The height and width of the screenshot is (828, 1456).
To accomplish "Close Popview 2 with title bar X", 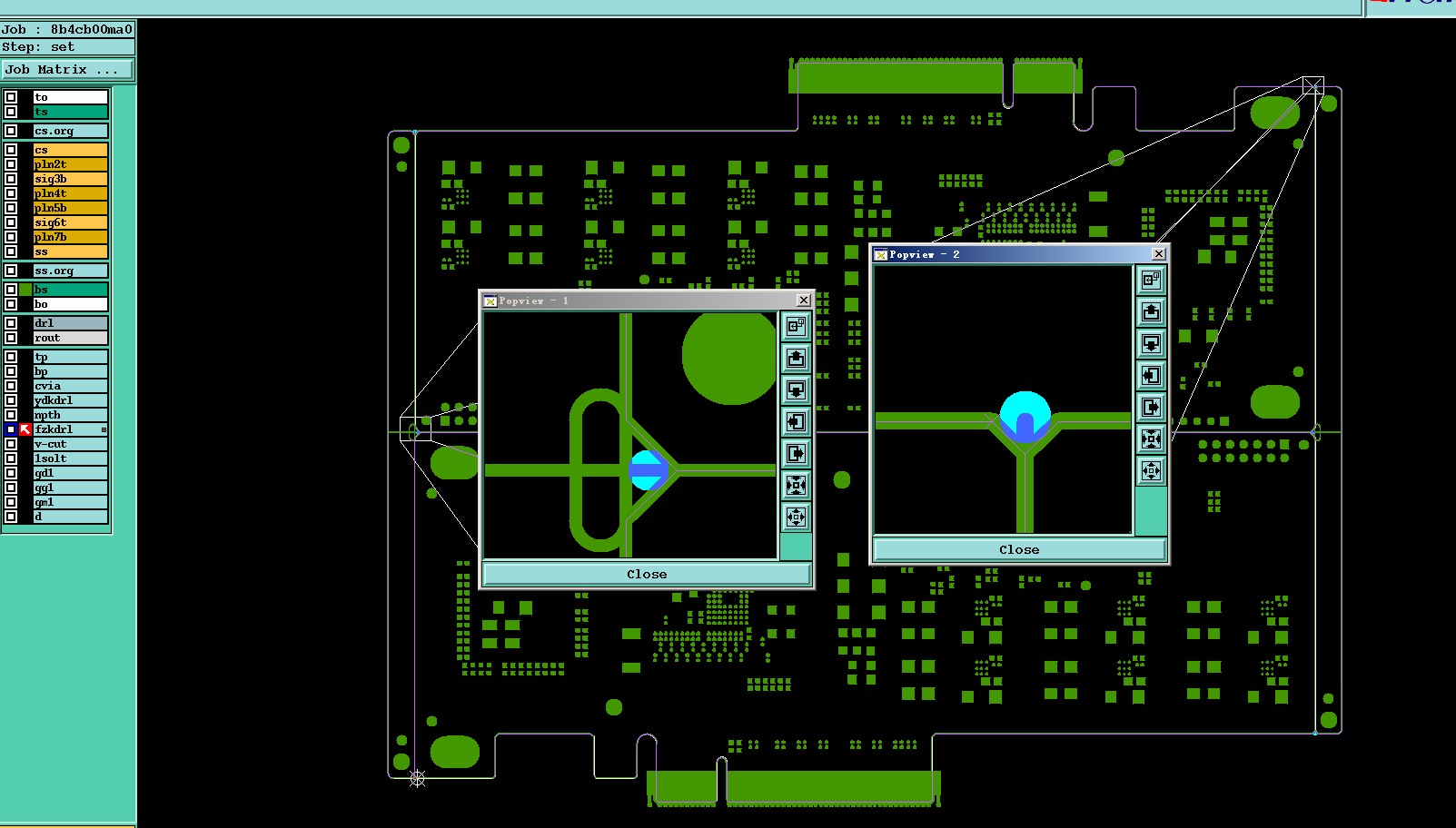I will pos(1158,254).
